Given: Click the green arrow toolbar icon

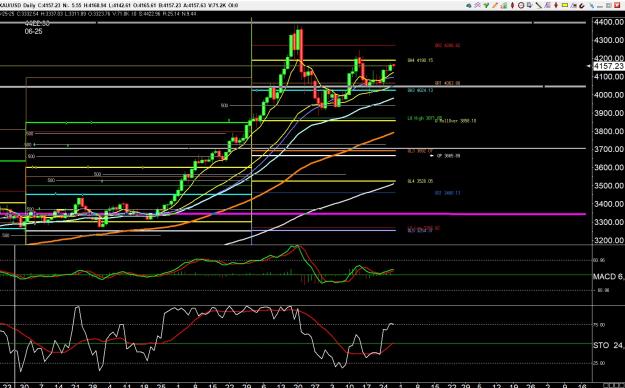Looking at the screenshot, I should pyautogui.click(x=486, y=5).
